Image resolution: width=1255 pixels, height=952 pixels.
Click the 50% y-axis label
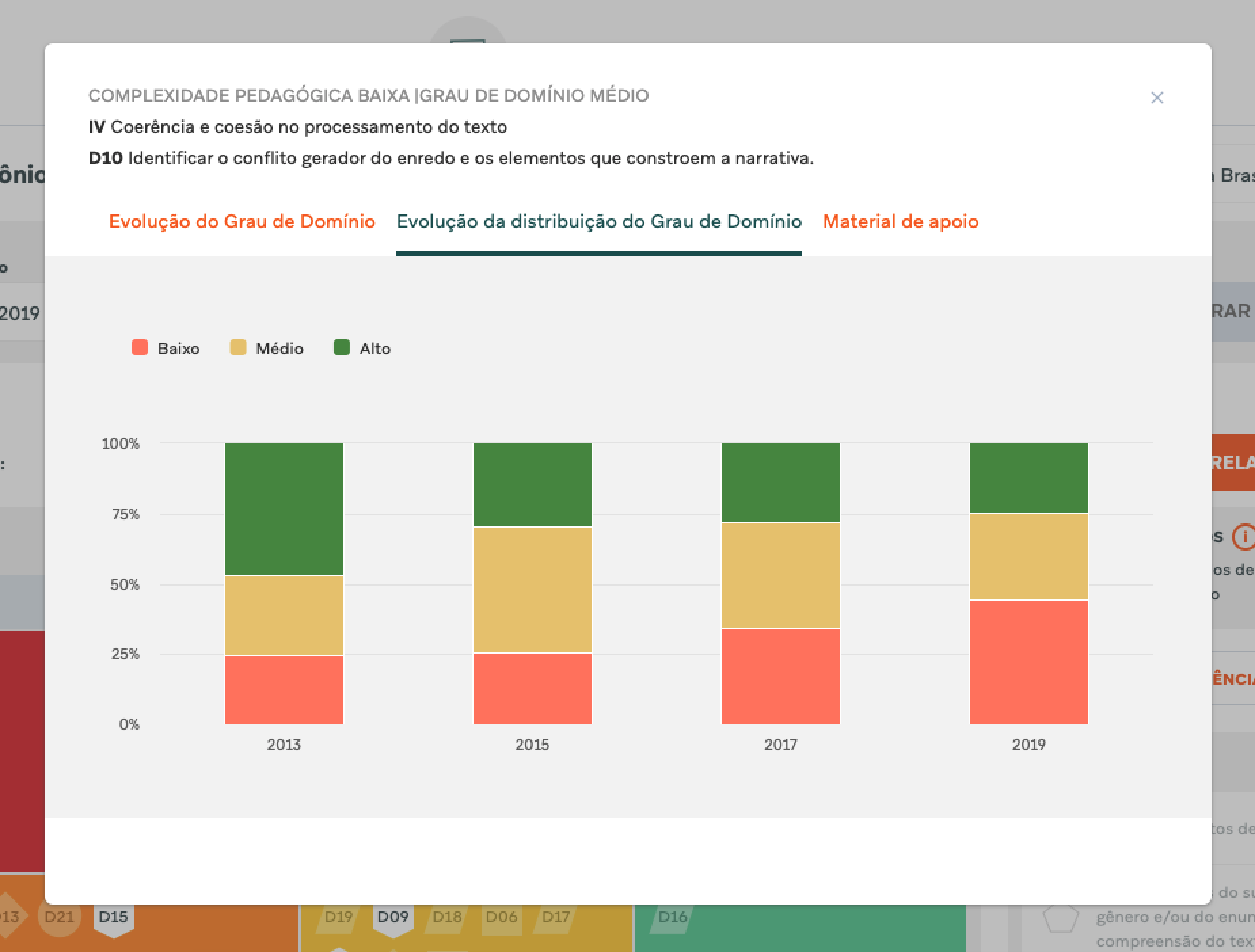coord(125,584)
